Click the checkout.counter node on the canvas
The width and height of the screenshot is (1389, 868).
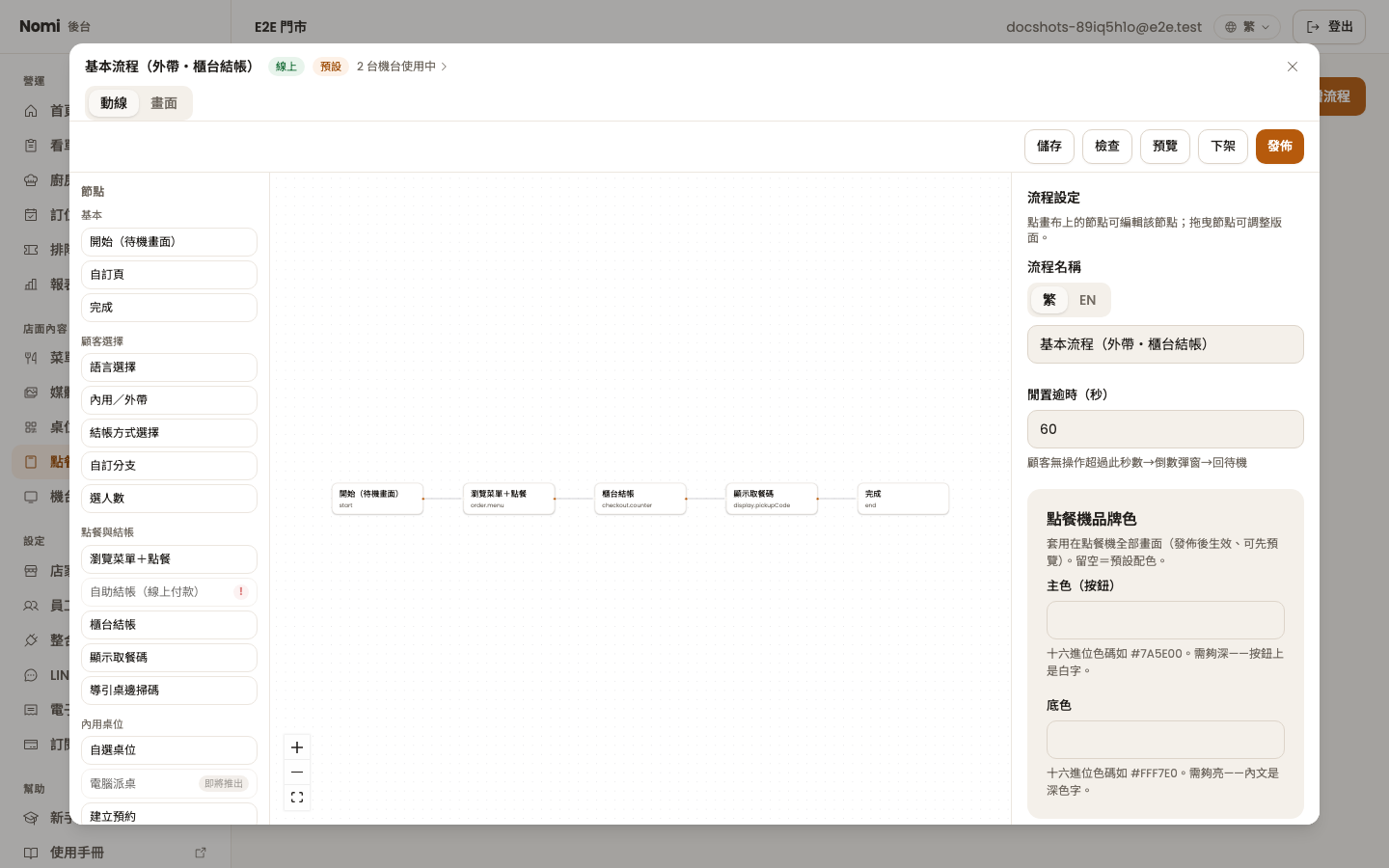(x=640, y=499)
